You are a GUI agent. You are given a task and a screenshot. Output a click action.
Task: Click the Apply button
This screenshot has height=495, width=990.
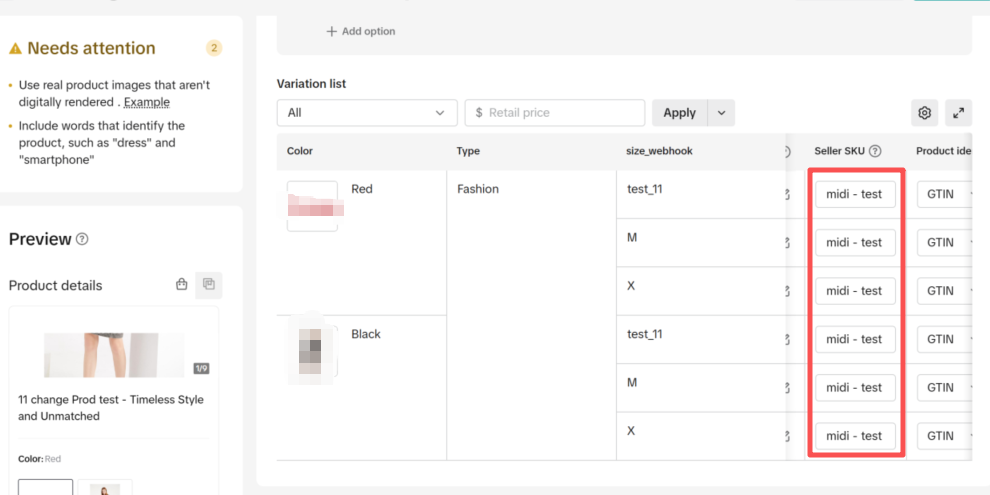tap(679, 113)
